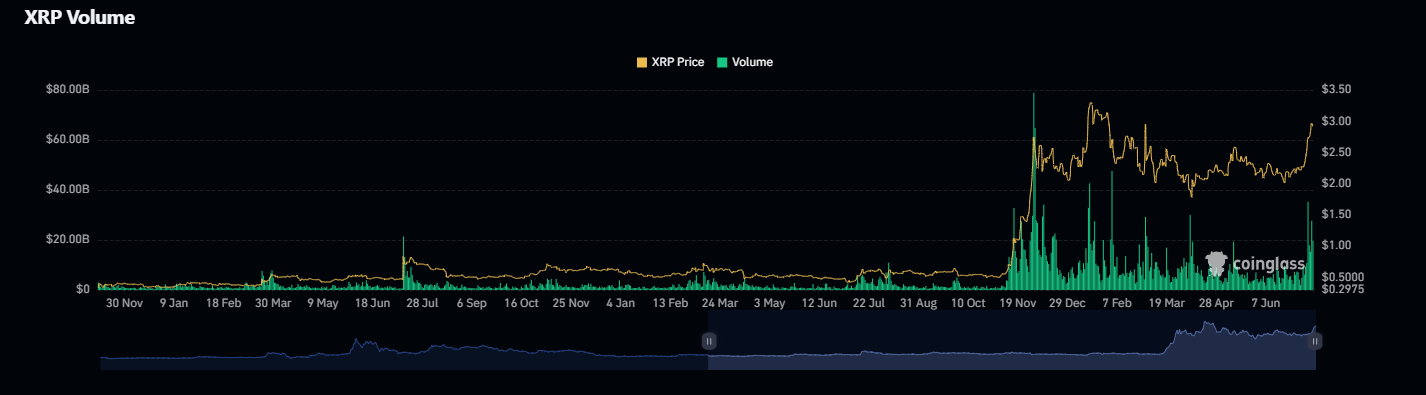Click the 4 Jan date label
Image resolution: width=1426 pixels, height=395 pixels.
[620, 303]
